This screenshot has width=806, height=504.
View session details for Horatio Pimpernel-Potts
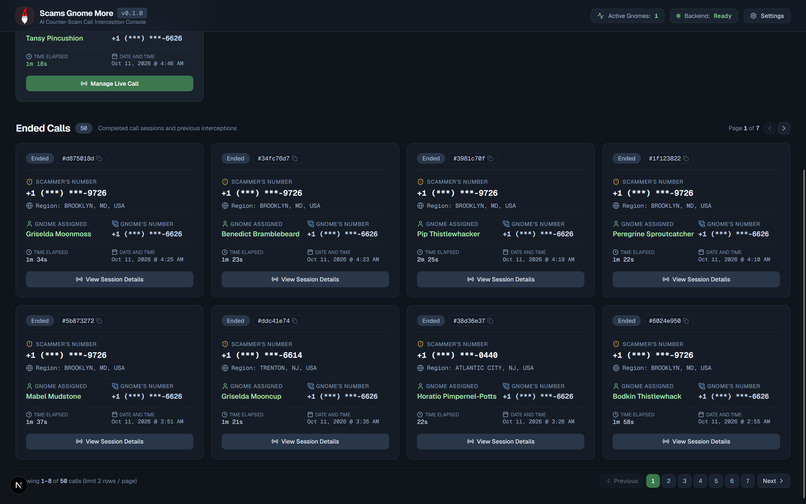[x=500, y=441]
